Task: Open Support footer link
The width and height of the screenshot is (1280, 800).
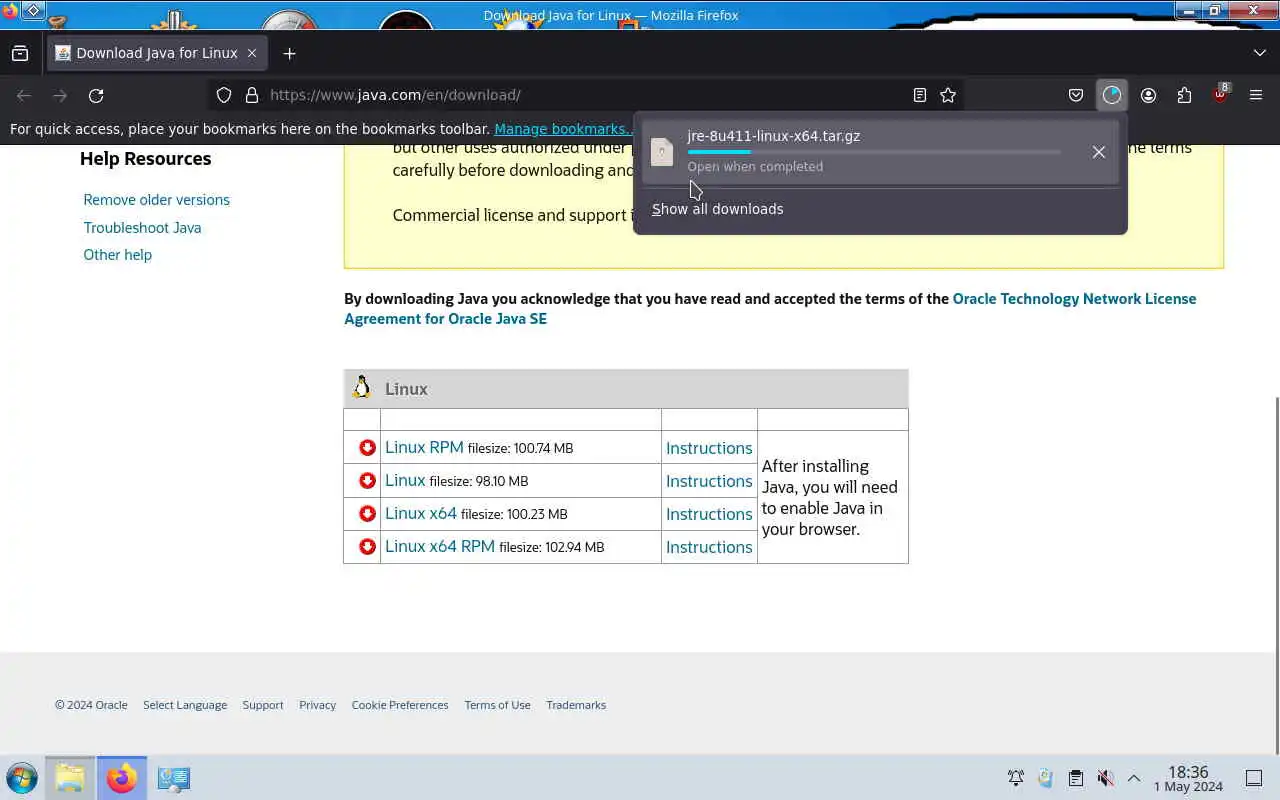Action: click(x=263, y=705)
